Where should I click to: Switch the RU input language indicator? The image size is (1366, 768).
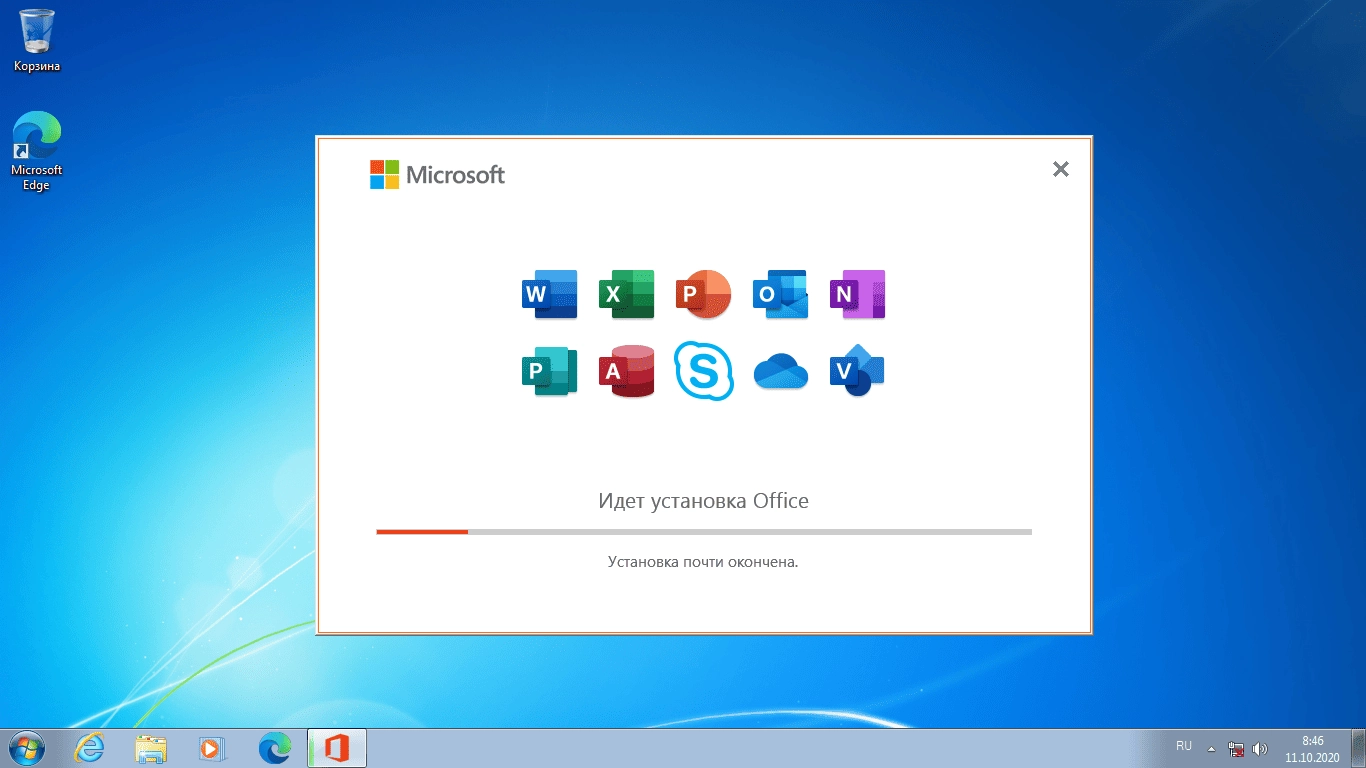pos(1184,746)
